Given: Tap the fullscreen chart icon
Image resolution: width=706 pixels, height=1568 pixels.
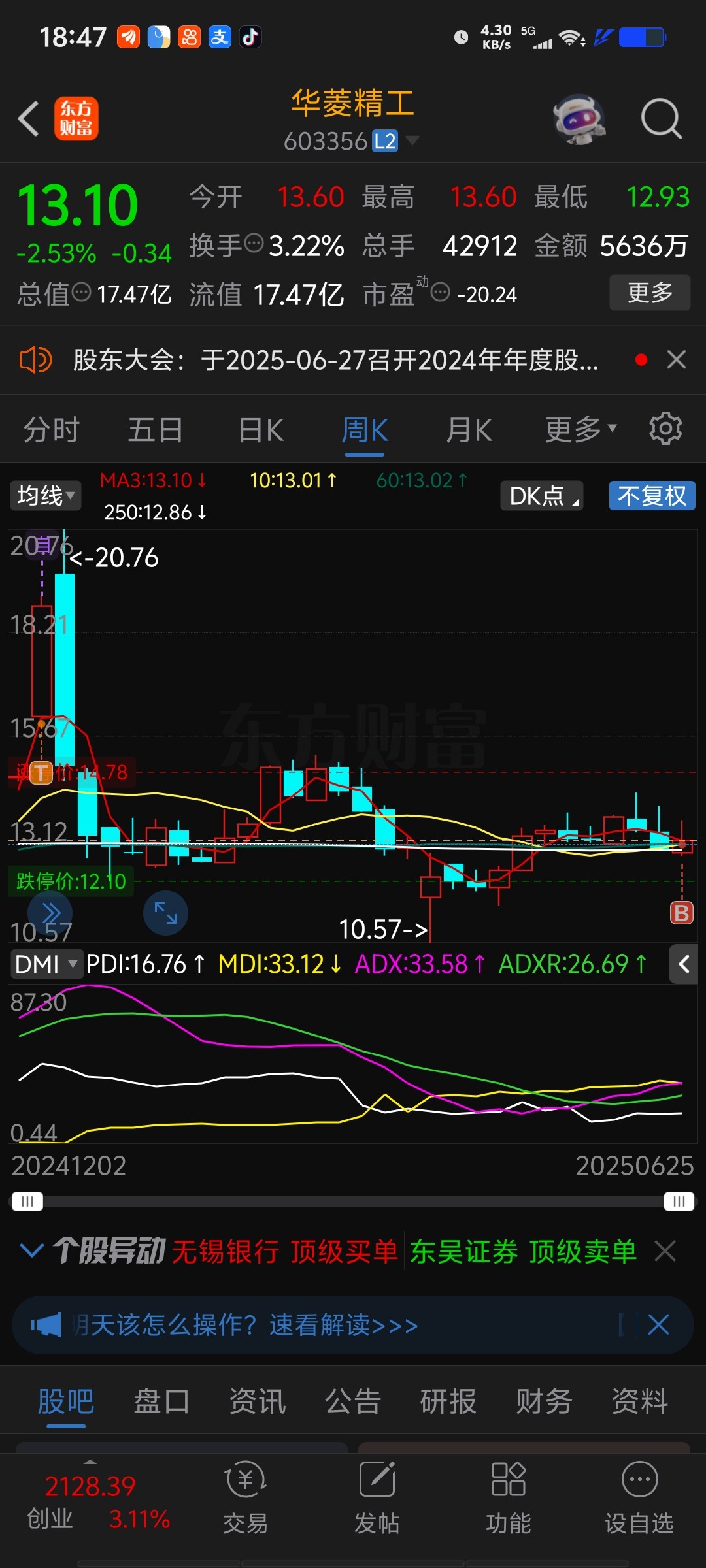Looking at the screenshot, I should pyautogui.click(x=165, y=913).
